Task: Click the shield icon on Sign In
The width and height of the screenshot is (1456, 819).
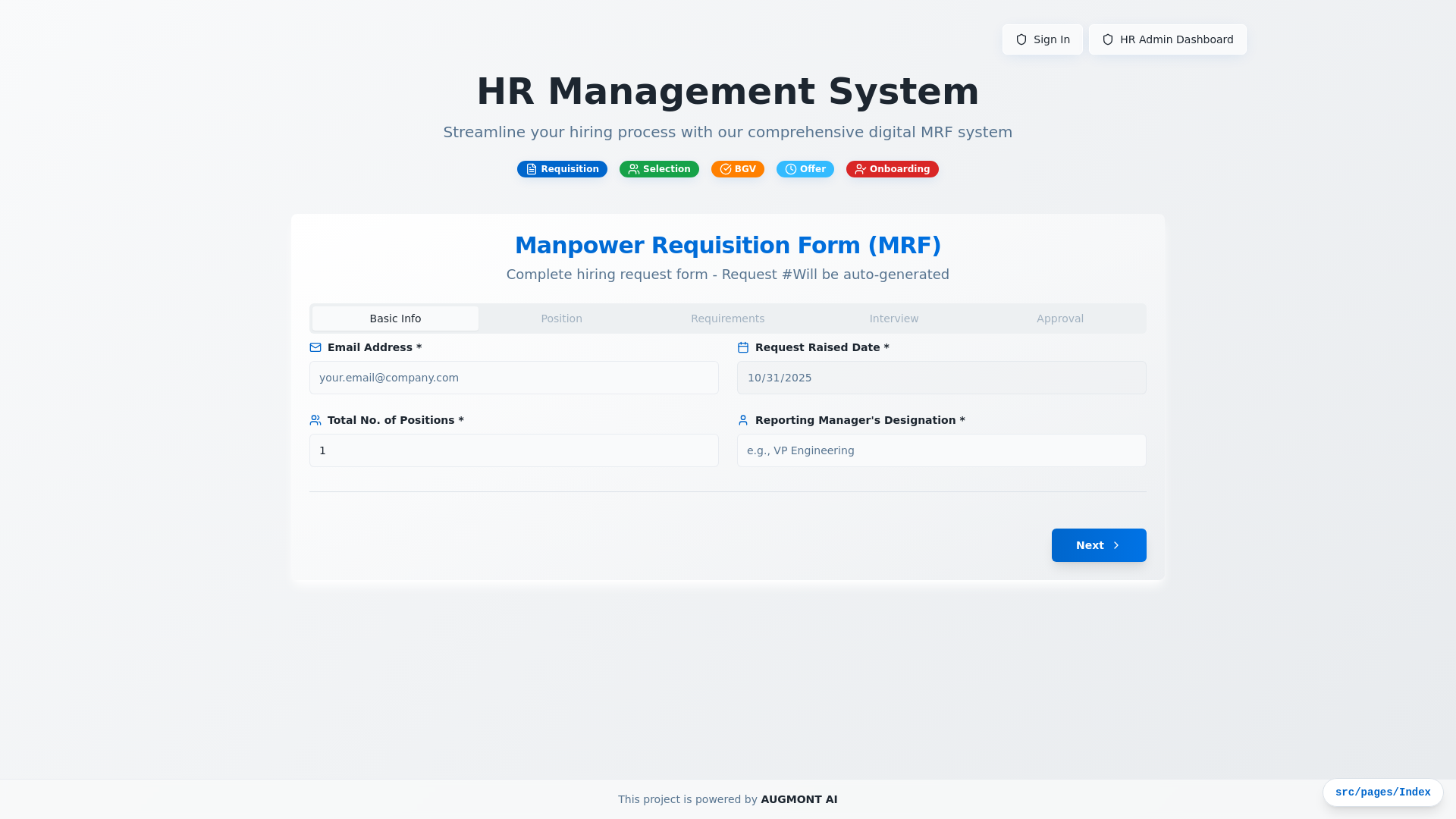Action: click(x=1021, y=39)
